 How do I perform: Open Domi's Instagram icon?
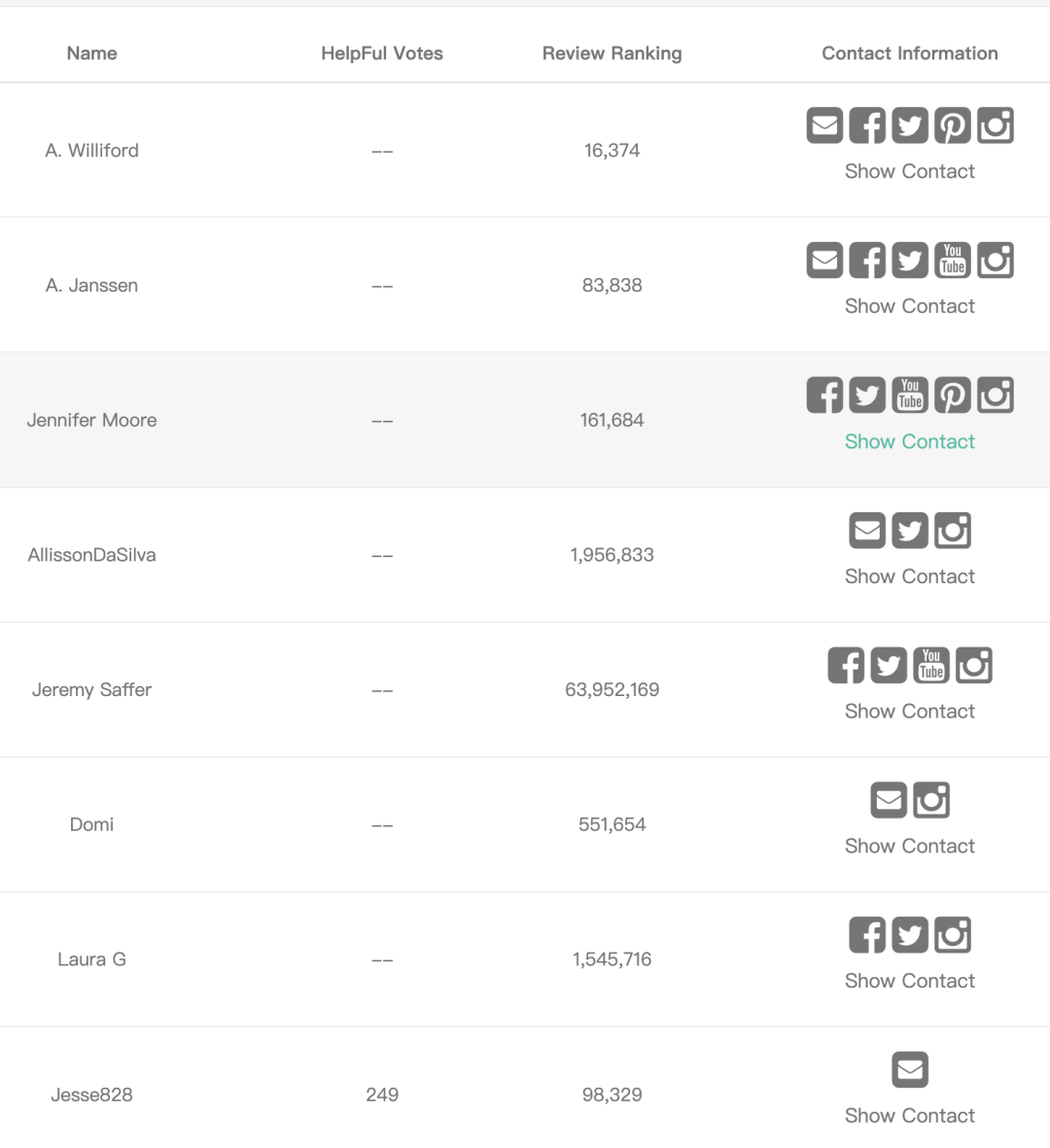pyautogui.click(x=931, y=801)
